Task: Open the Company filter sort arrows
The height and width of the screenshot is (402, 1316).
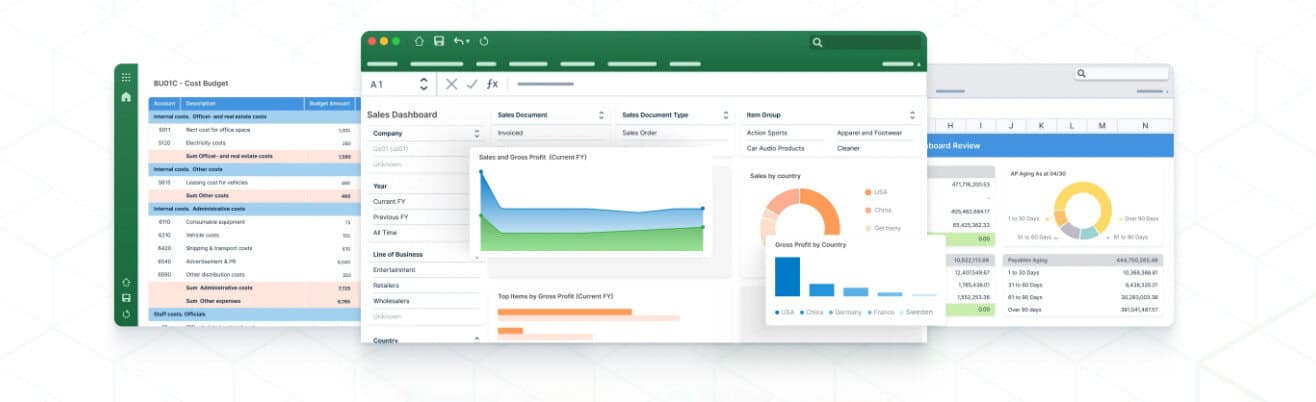Action: [477, 133]
